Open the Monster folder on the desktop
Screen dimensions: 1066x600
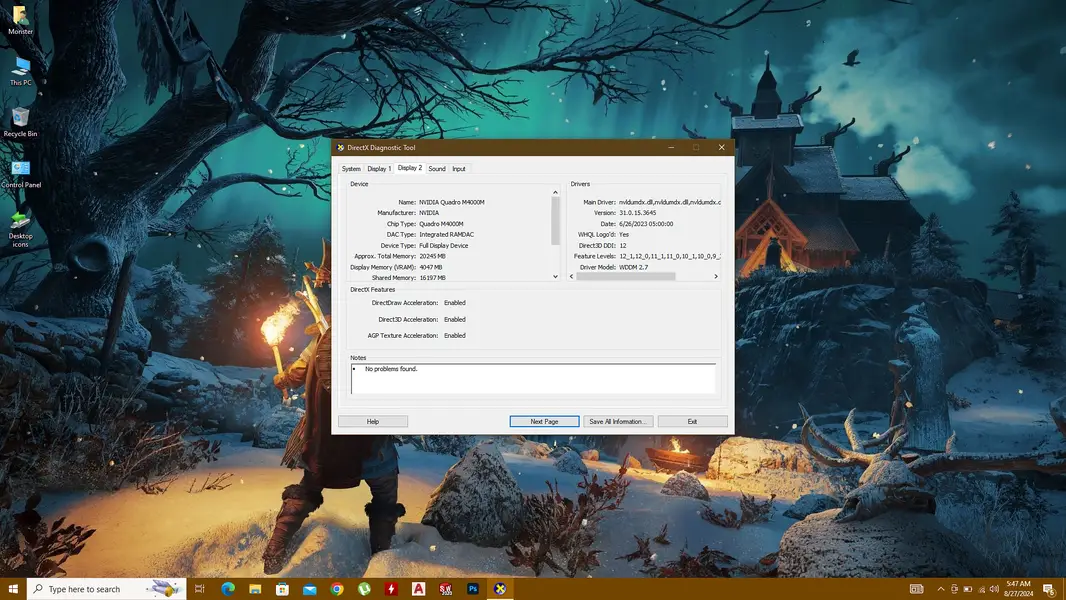[x=20, y=20]
